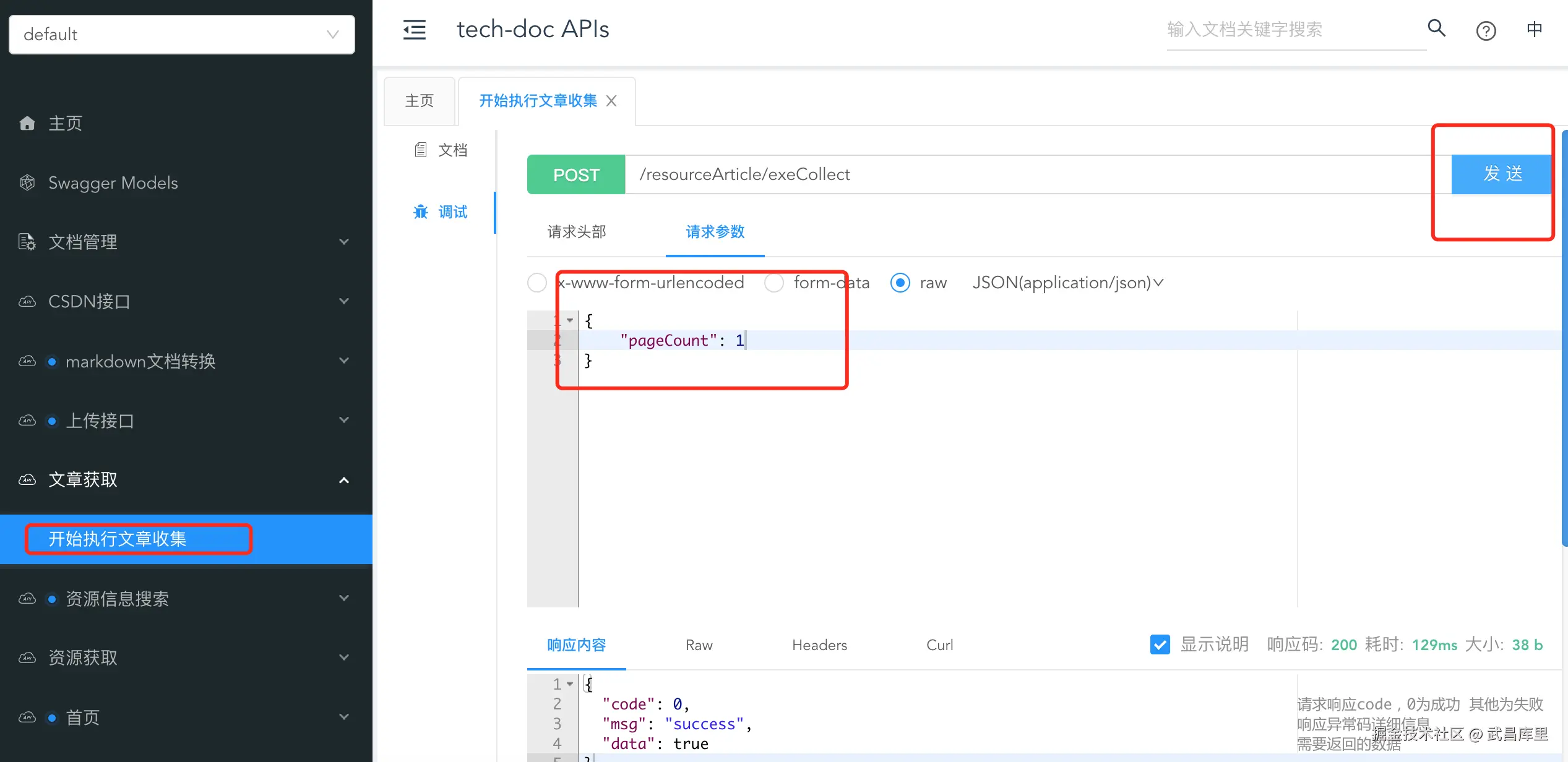The width and height of the screenshot is (1568, 762).
Task: Select 开始执行文章收集 in the sidebar
Action: [x=118, y=539]
